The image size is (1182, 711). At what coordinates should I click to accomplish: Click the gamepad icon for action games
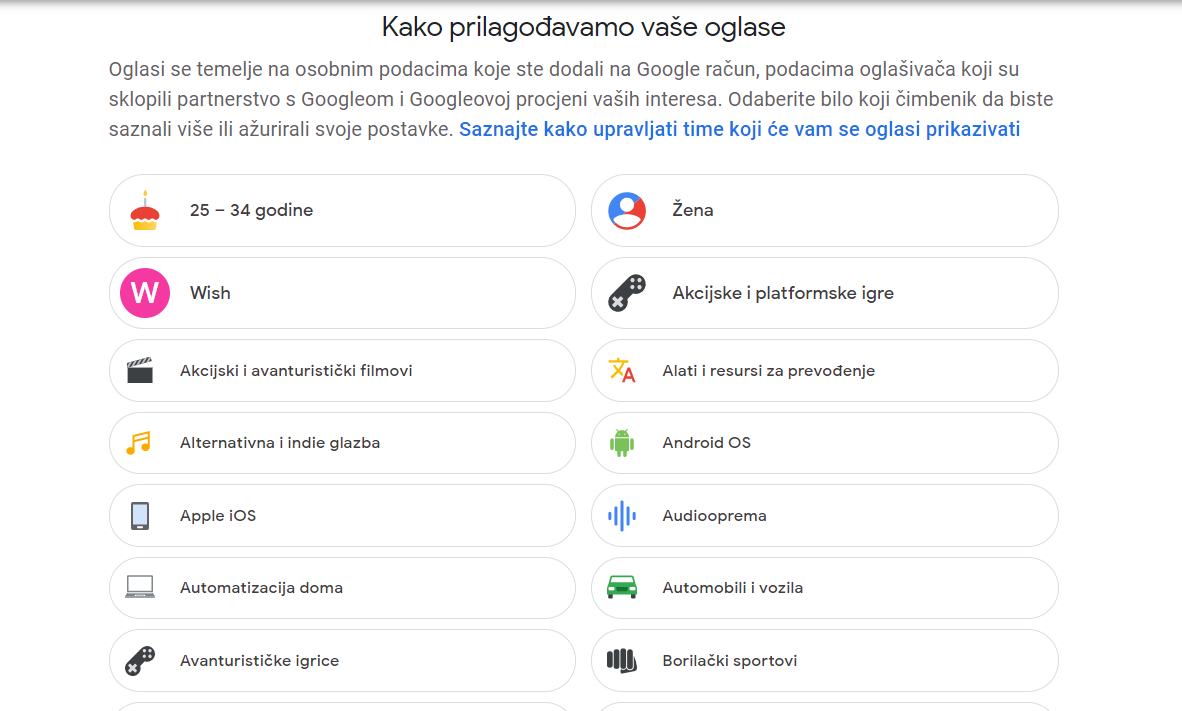627,293
